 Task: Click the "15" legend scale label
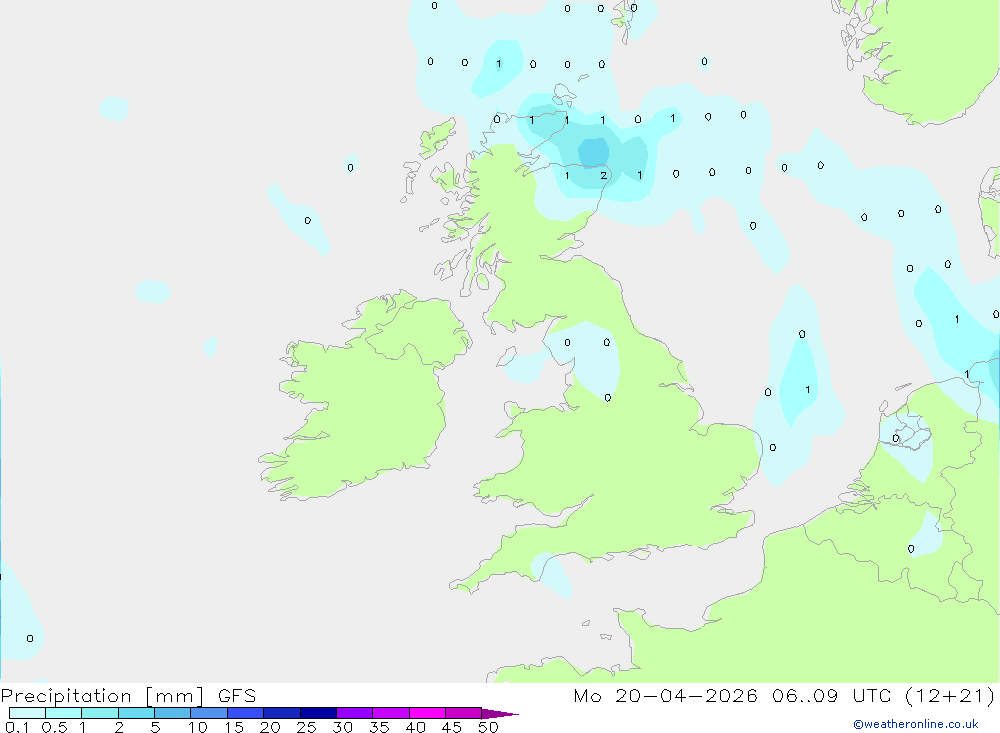point(234,727)
